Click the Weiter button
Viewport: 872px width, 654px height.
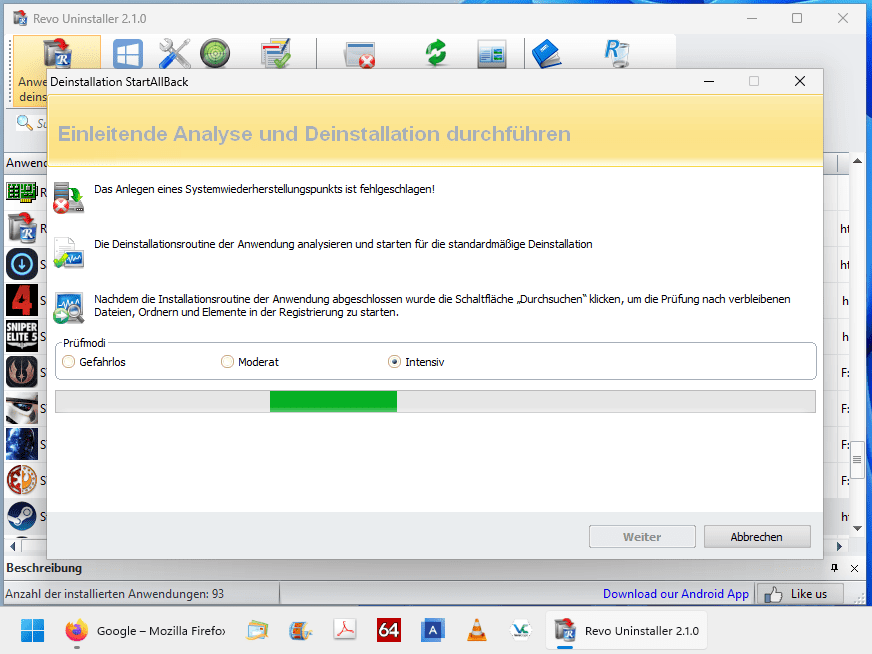[642, 537]
